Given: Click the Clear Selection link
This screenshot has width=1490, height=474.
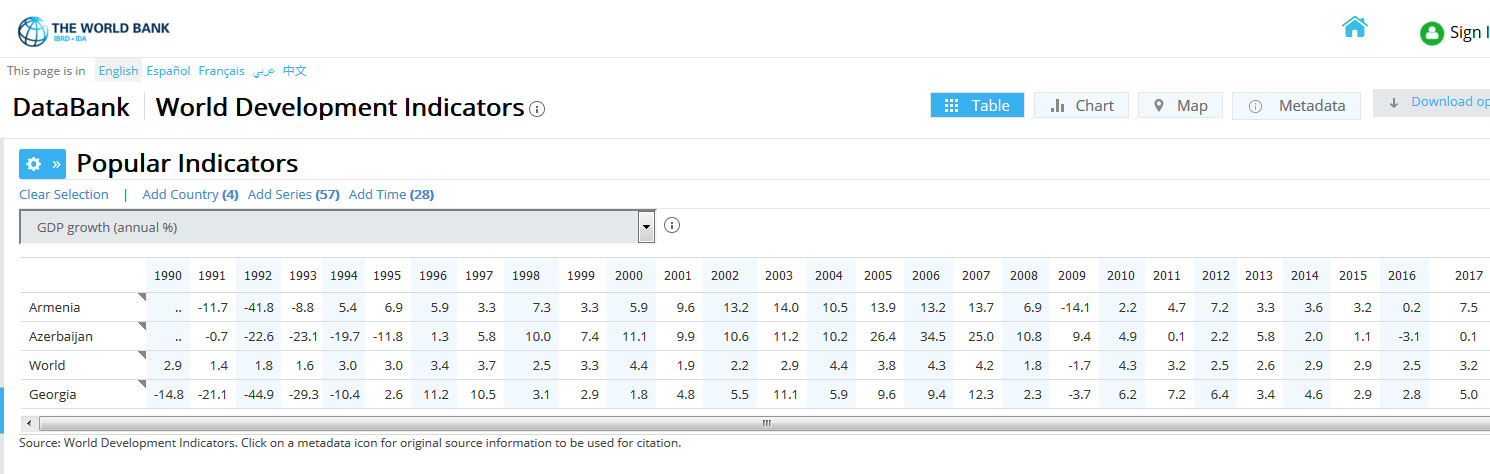Looking at the screenshot, I should coord(64,194).
